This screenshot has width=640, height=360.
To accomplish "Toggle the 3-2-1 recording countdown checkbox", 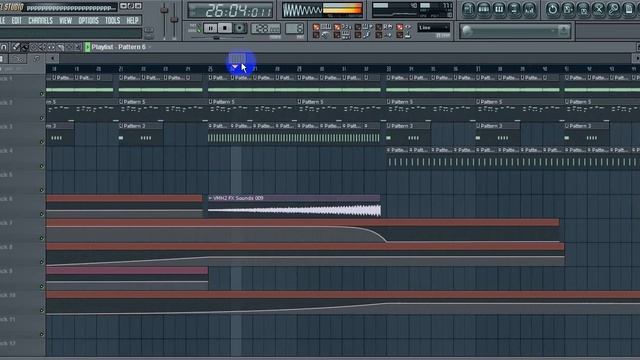I will point(337,27).
